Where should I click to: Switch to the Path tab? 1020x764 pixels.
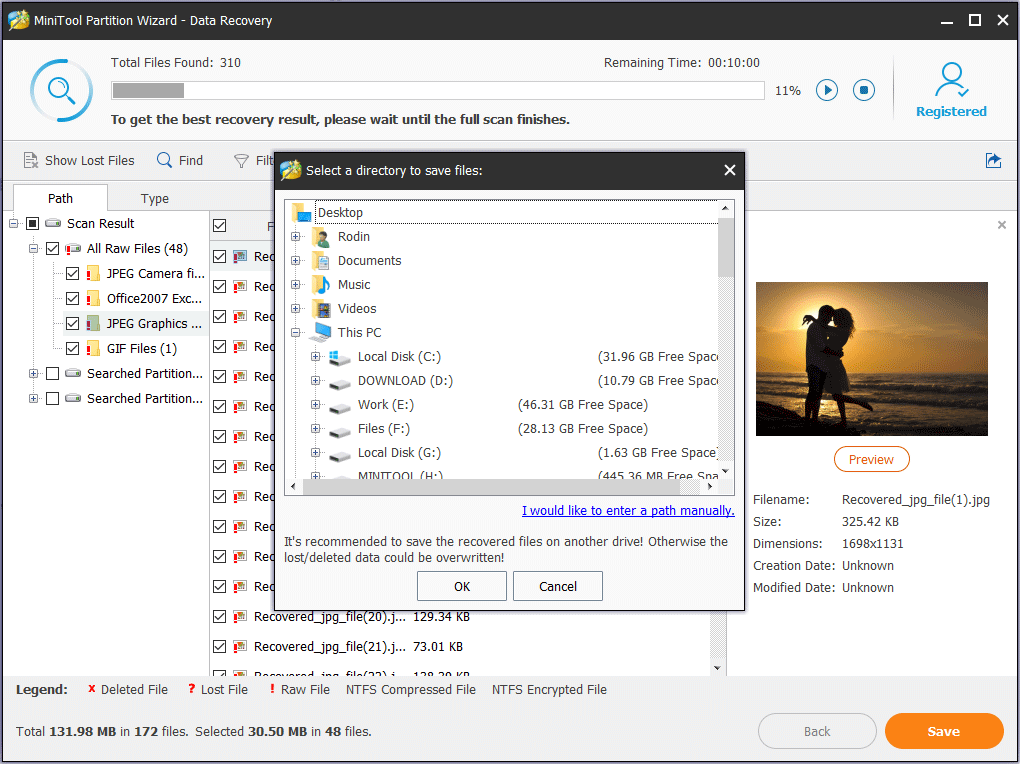[60, 198]
